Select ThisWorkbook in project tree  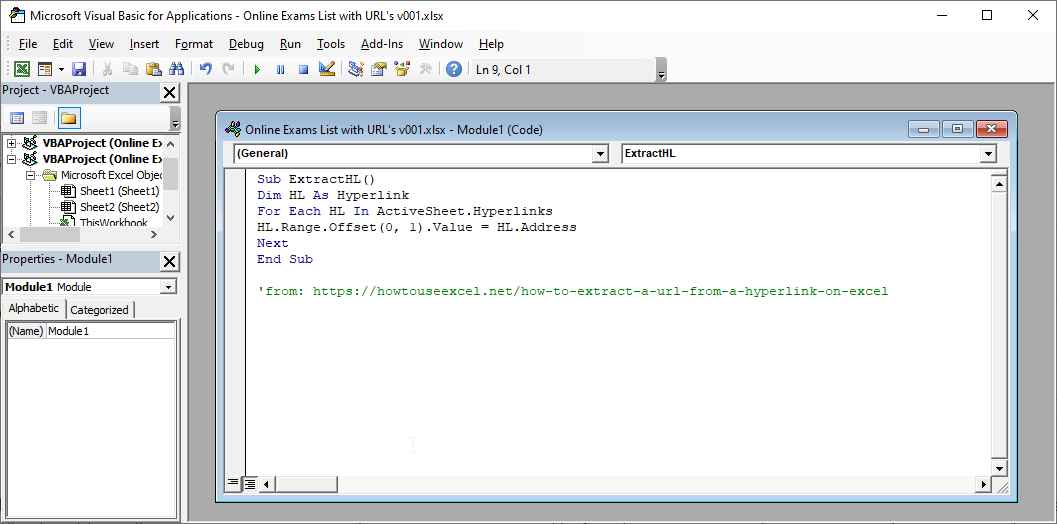(113, 222)
